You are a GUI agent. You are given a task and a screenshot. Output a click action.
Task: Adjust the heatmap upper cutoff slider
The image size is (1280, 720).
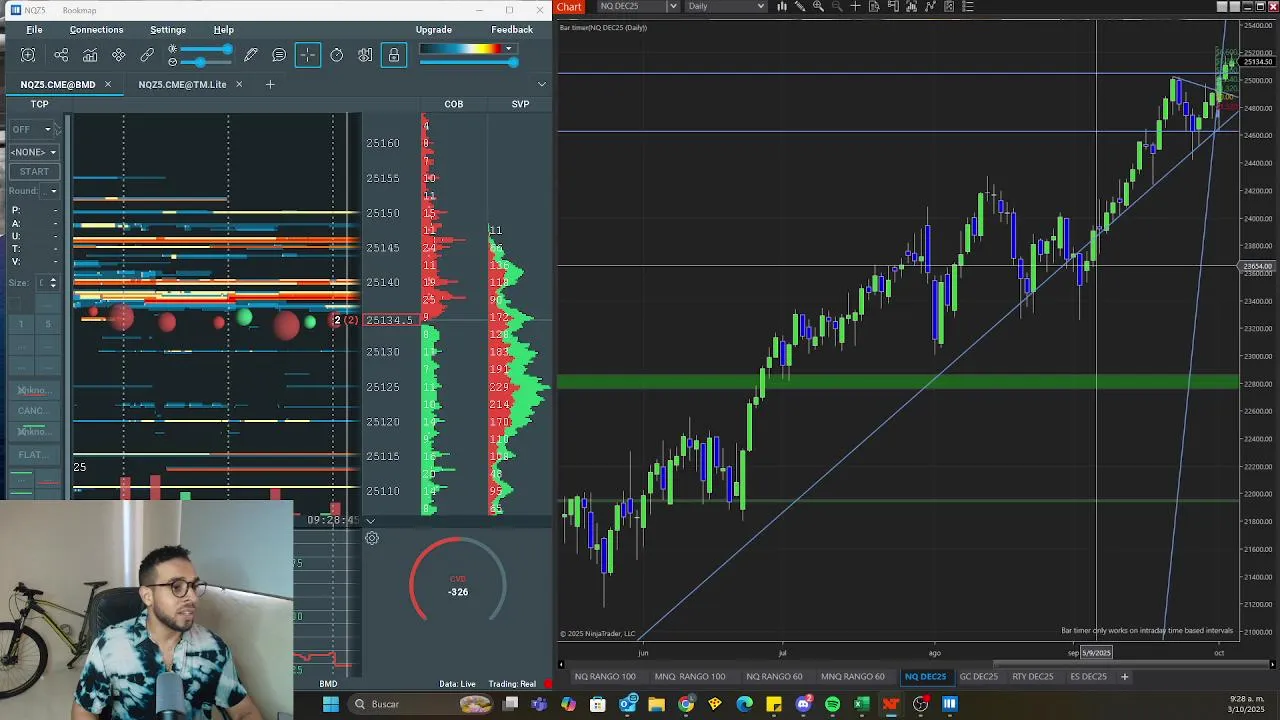(468, 62)
